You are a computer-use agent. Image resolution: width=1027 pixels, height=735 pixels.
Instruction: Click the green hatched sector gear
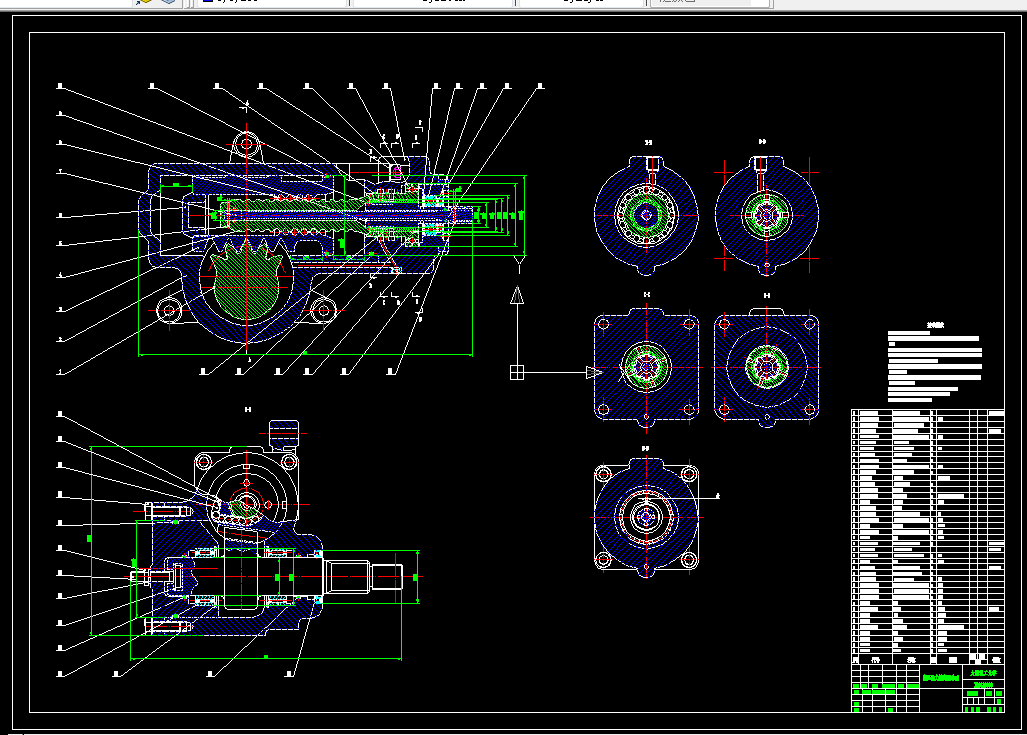[x=247, y=280]
